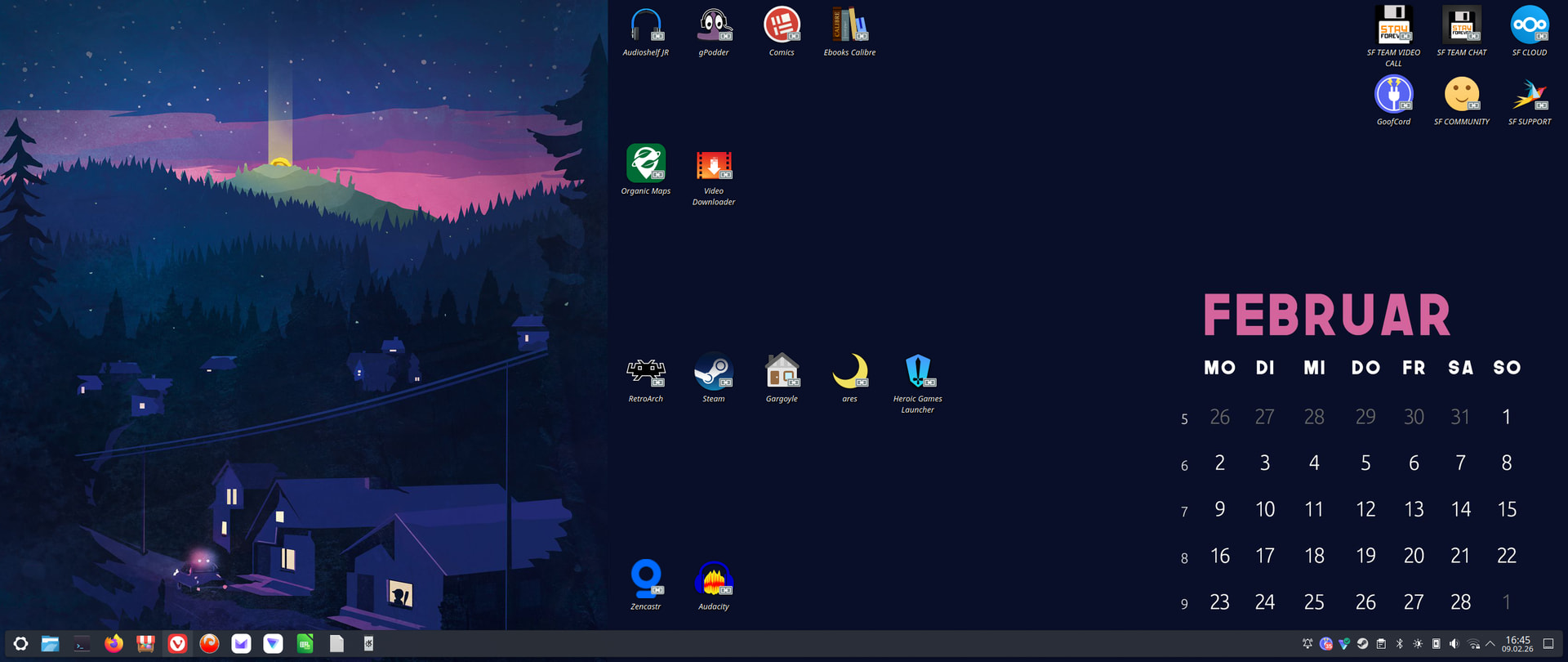Open the application launcher menu in the panel
The image size is (1568, 662).
click(x=21, y=644)
